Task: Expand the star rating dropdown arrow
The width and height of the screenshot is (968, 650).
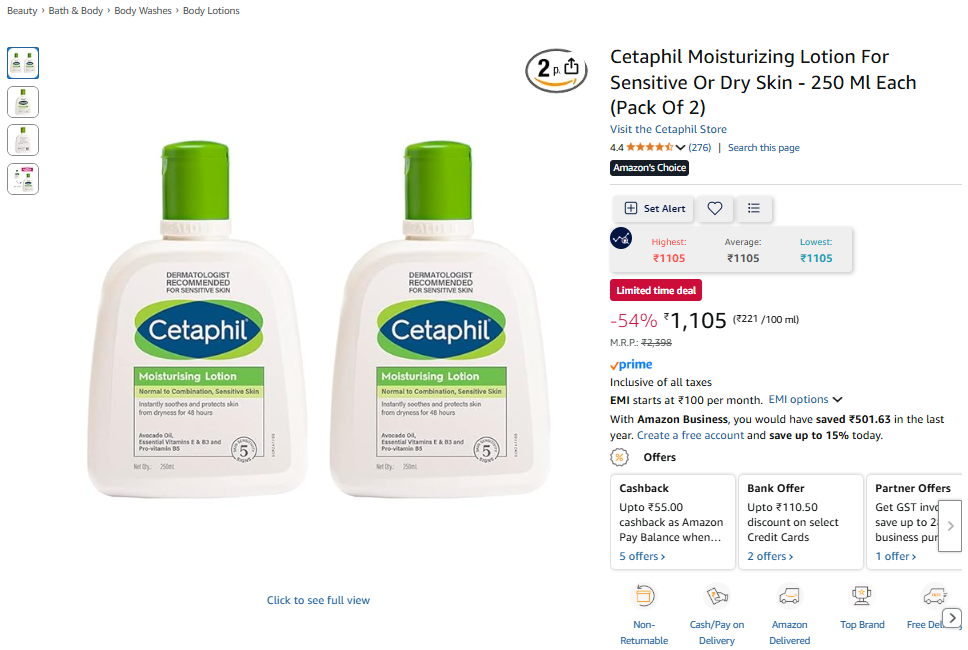Action: click(x=680, y=148)
